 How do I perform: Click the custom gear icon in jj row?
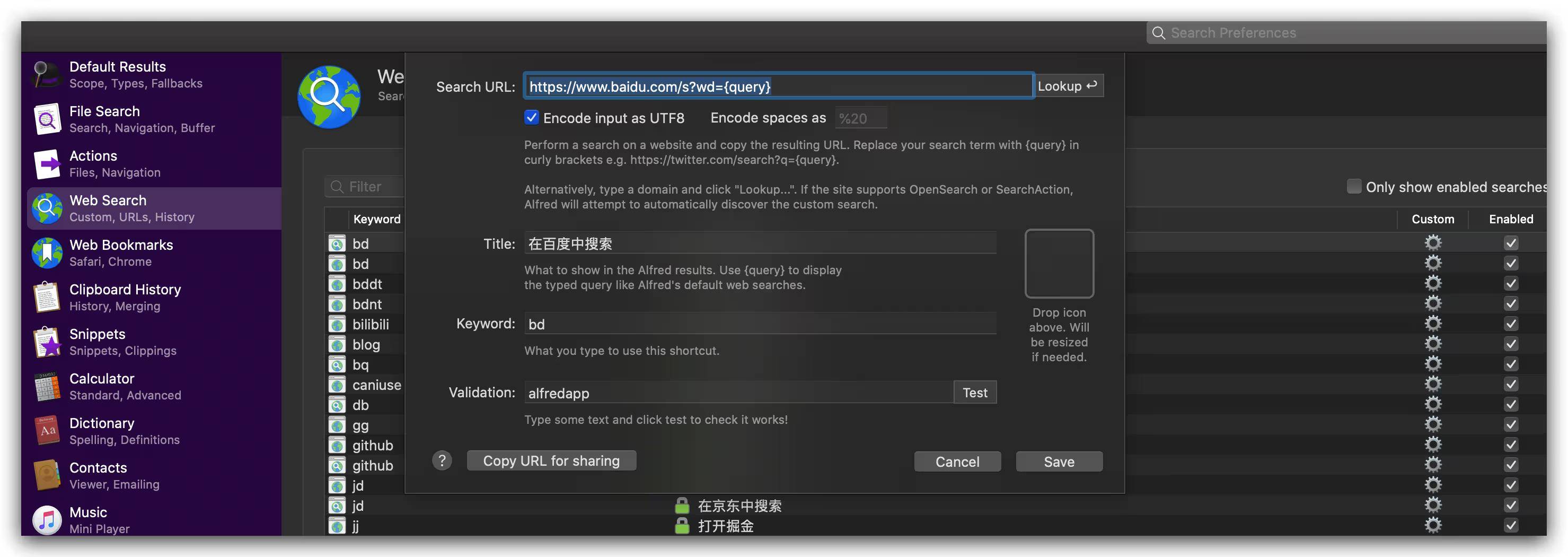[x=1433, y=525]
